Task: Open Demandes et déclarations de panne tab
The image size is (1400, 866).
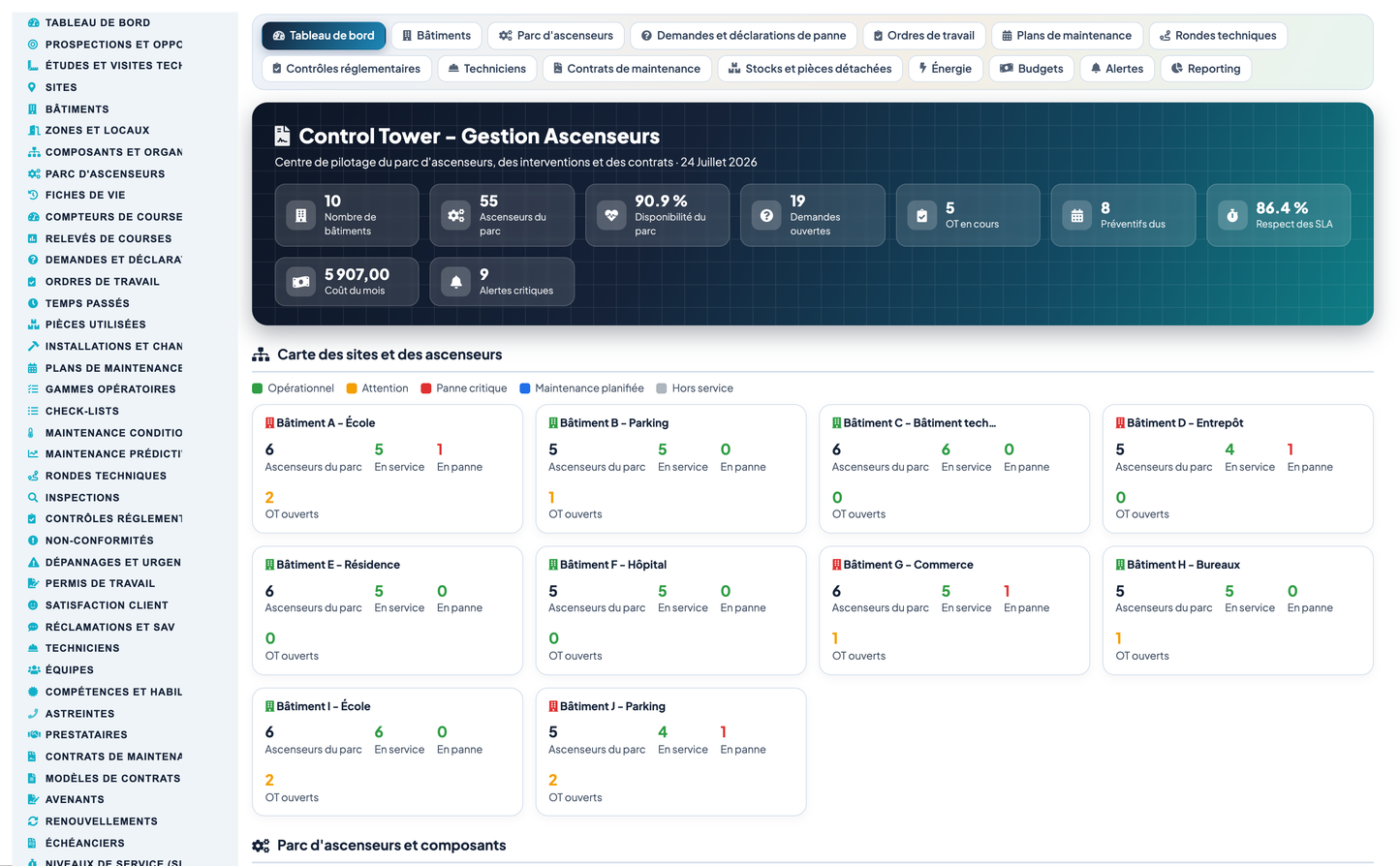Action: coord(743,36)
